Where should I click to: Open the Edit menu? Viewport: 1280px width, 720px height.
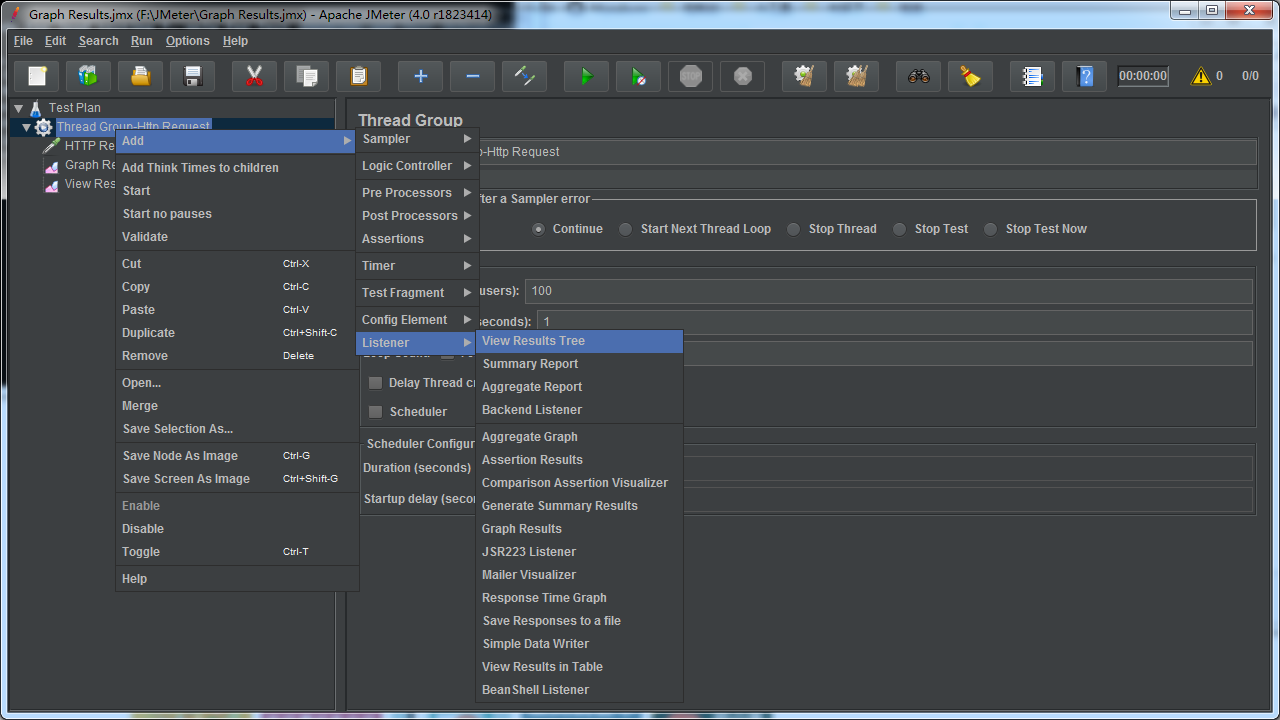55,41
